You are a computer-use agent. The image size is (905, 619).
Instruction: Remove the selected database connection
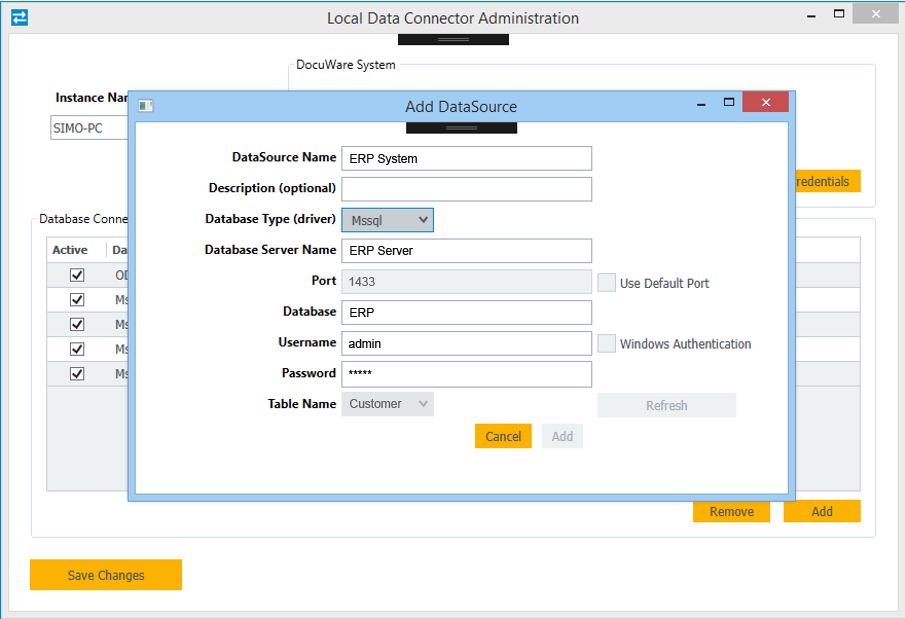point(731,511)
